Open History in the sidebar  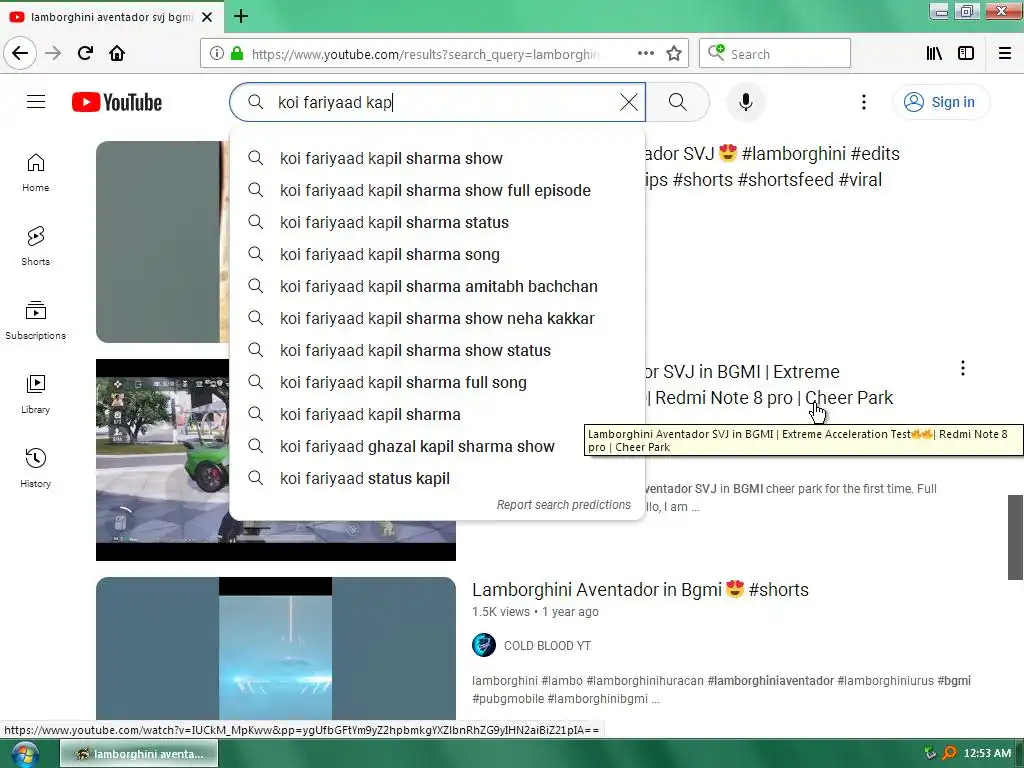(x=35, y=468)
